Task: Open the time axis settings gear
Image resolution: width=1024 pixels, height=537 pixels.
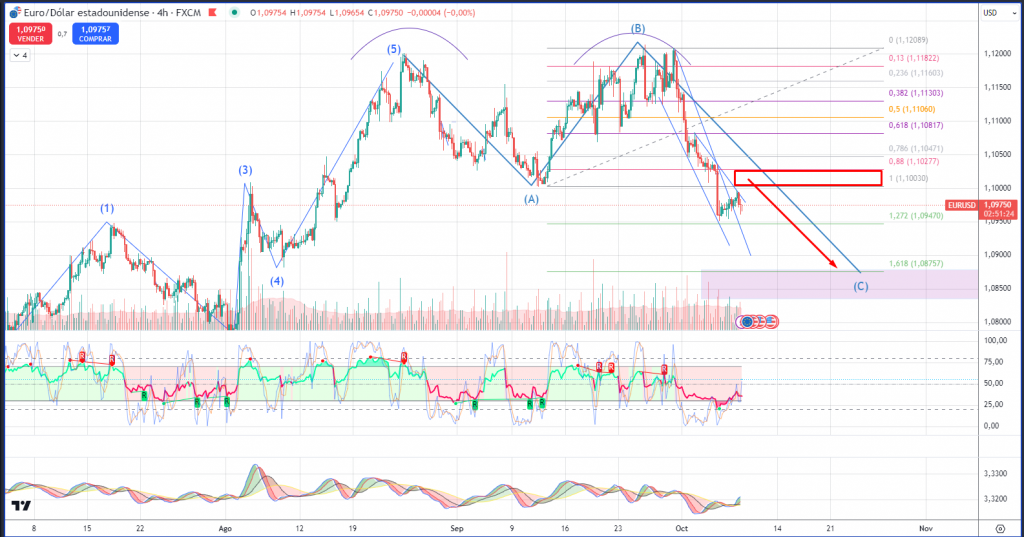Action: [x=1000, y=527]
